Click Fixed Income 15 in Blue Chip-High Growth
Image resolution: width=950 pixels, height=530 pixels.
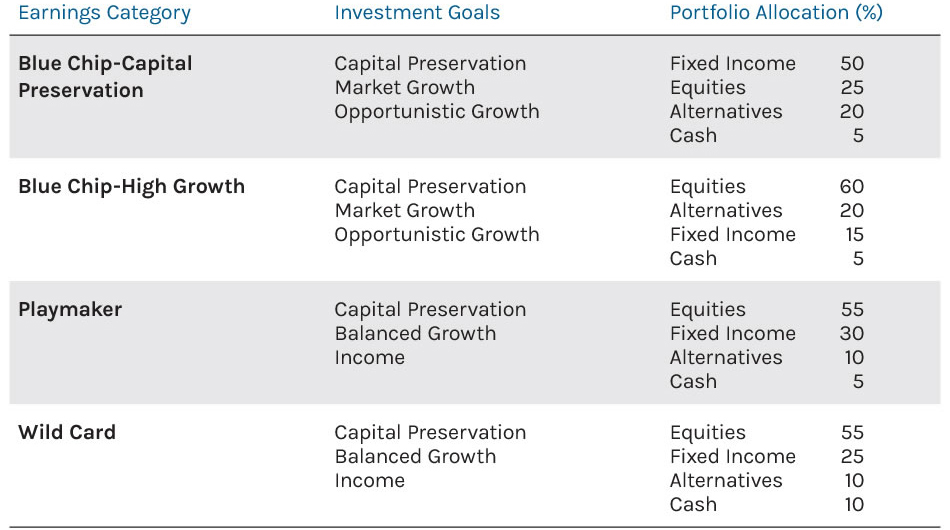[852, 234]
